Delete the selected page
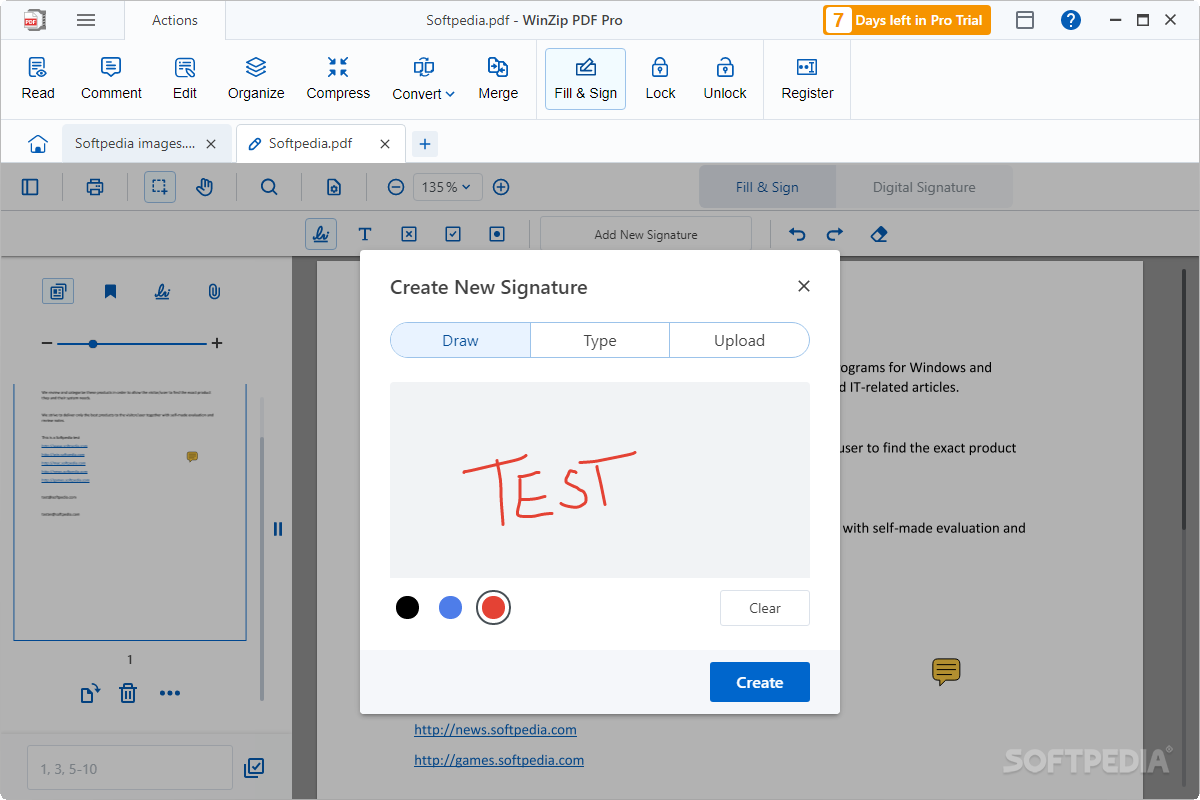 (128, 693)
